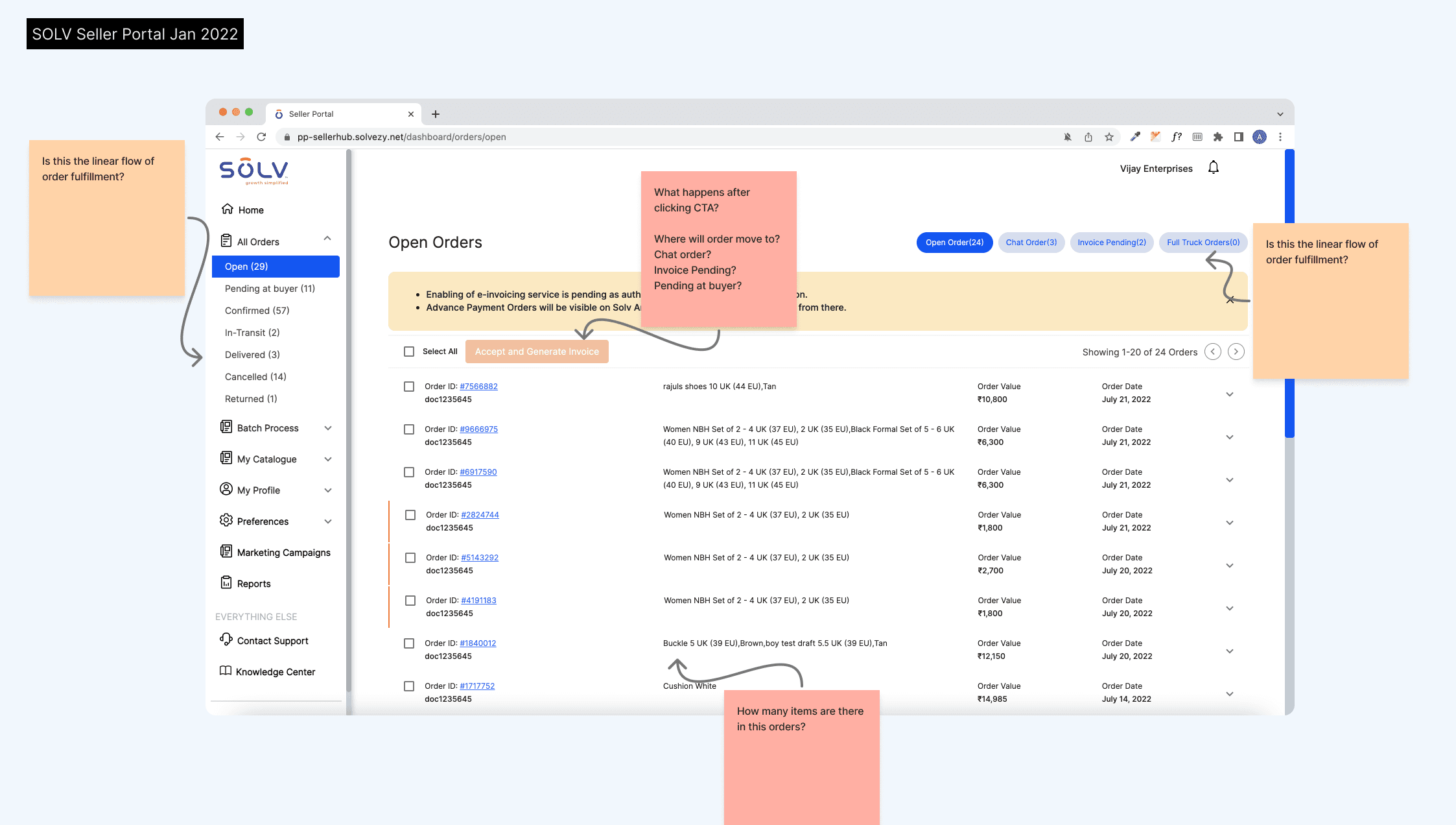Open the browser tab search dropdown
1456x825 pixels.
pyautogui.click(x=1280, y=114)
